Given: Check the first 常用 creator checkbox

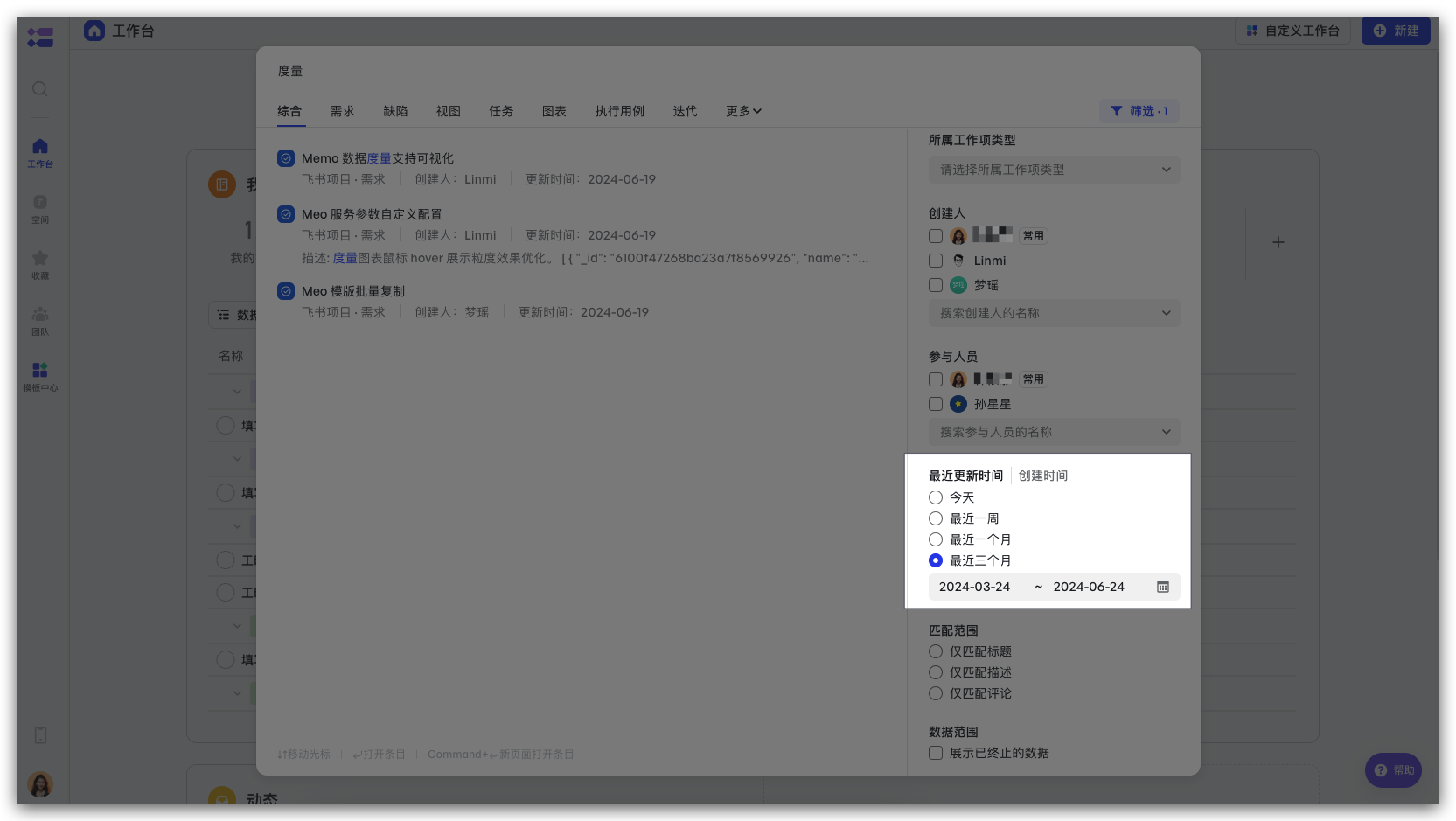Looking at the screenshot, I should (936, 236).
